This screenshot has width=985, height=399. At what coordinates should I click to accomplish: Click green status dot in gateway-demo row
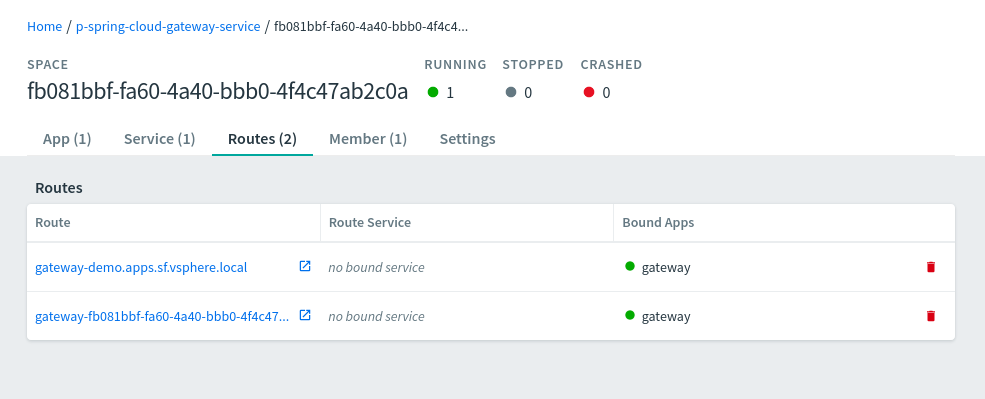tap(630, 266)
